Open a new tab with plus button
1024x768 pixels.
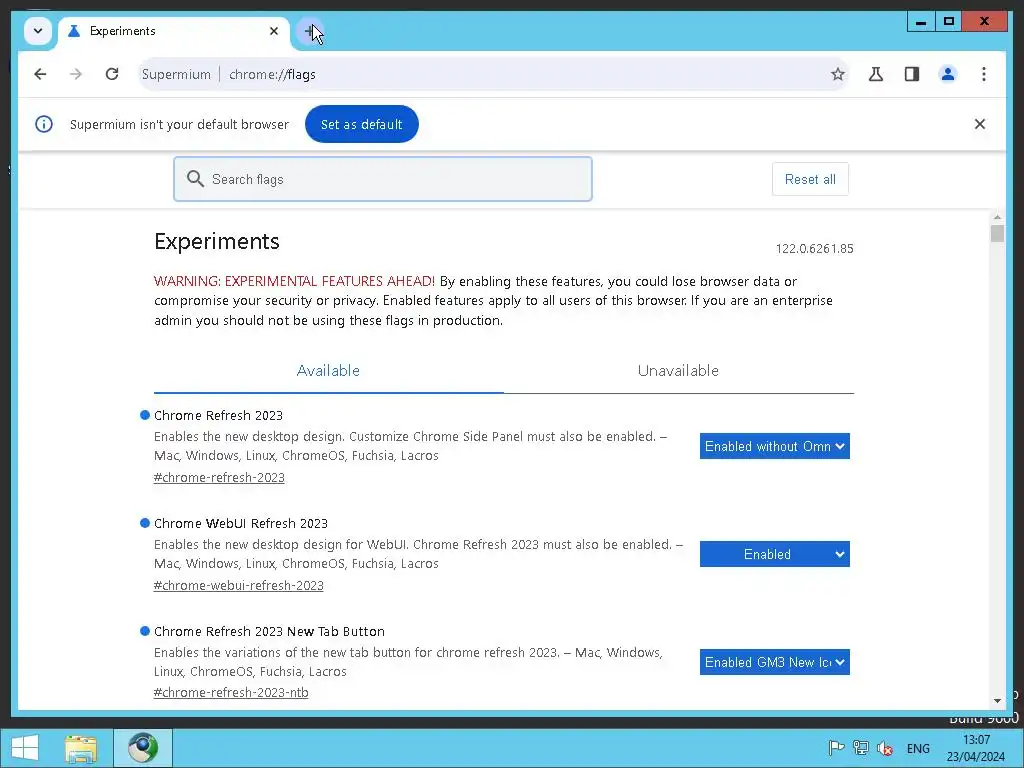click(x=310, y=31)
